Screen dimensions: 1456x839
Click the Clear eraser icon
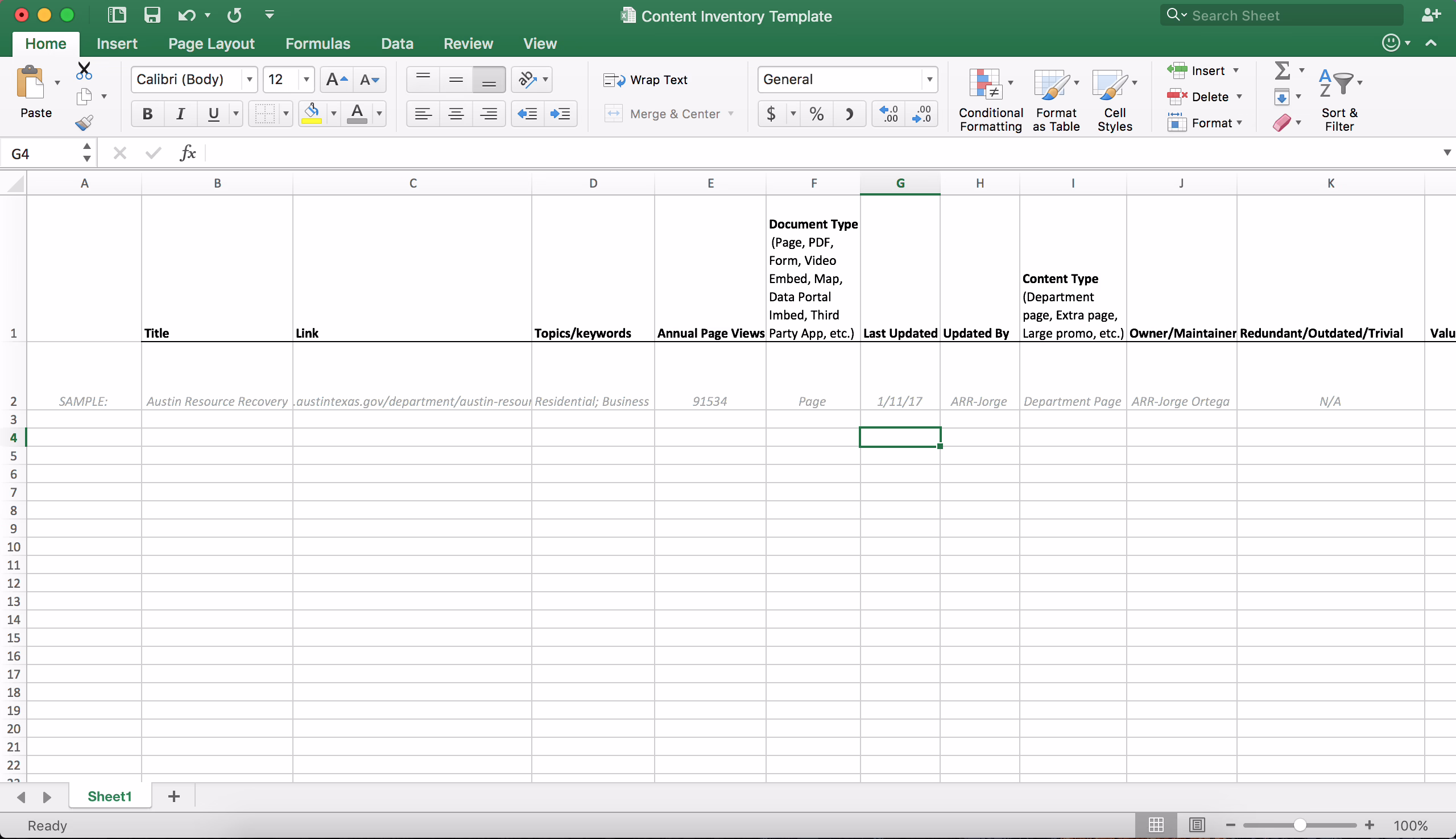pos(1281,122)
